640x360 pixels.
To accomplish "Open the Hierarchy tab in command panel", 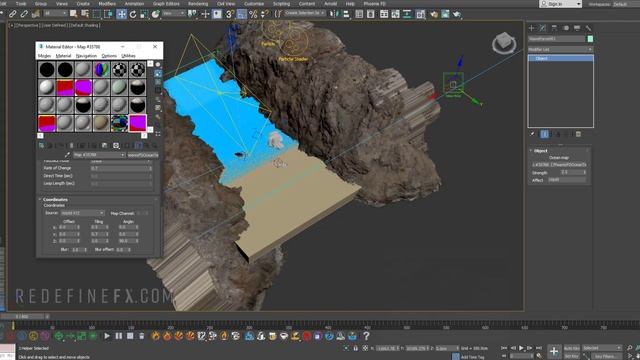I will [554, 28].
